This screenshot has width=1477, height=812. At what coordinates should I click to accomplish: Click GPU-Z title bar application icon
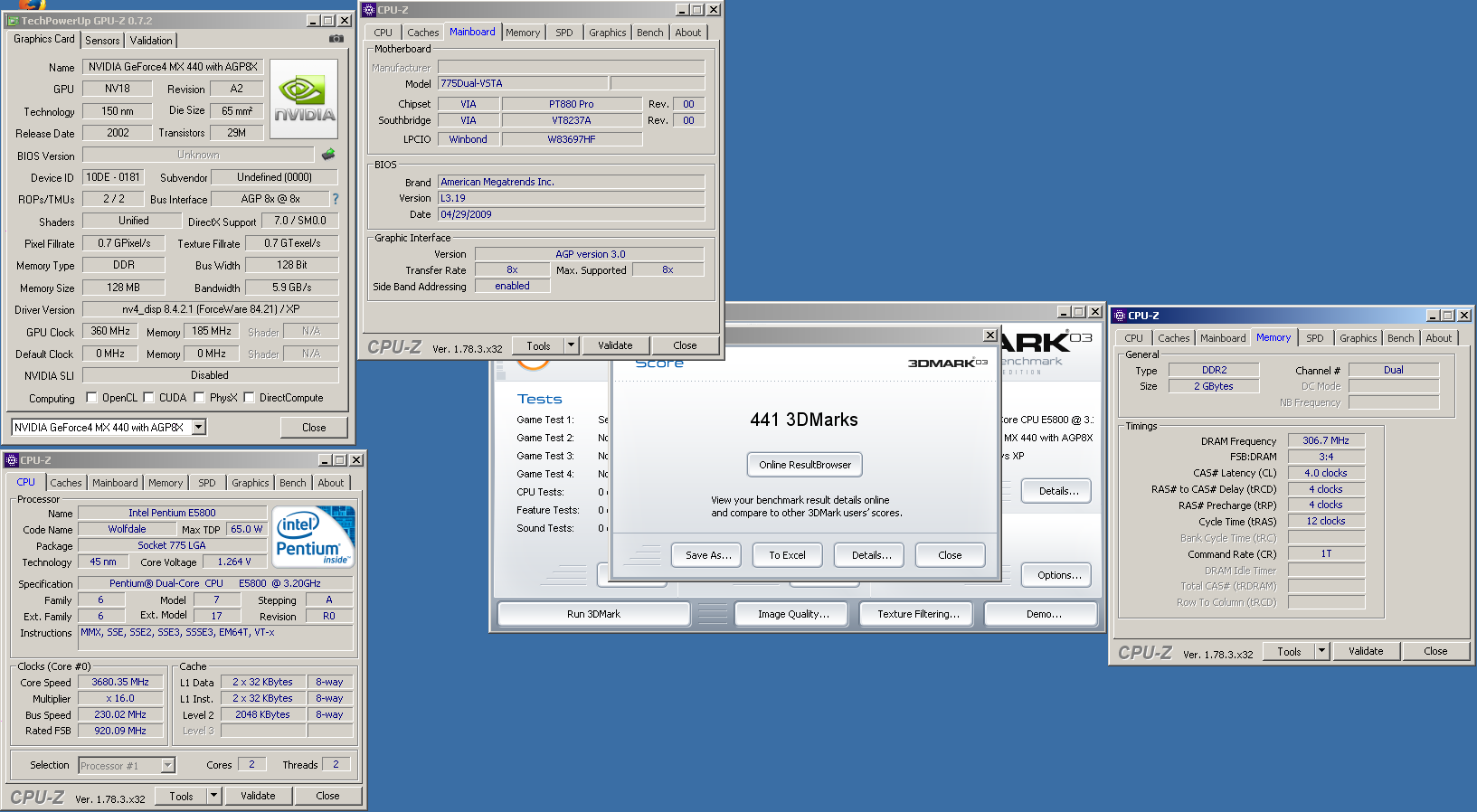14,20
